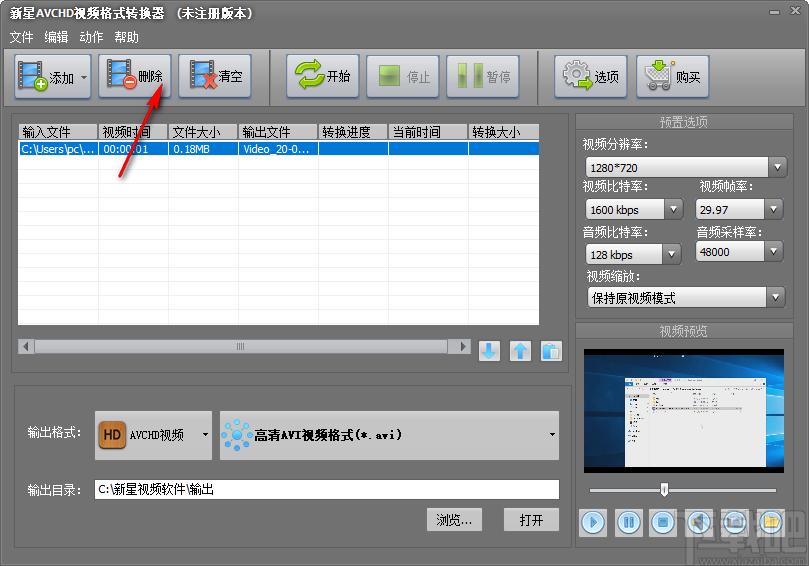Click the Purchase (购买) cart button
The image size is (809, 566).
(x=673, y=76)
